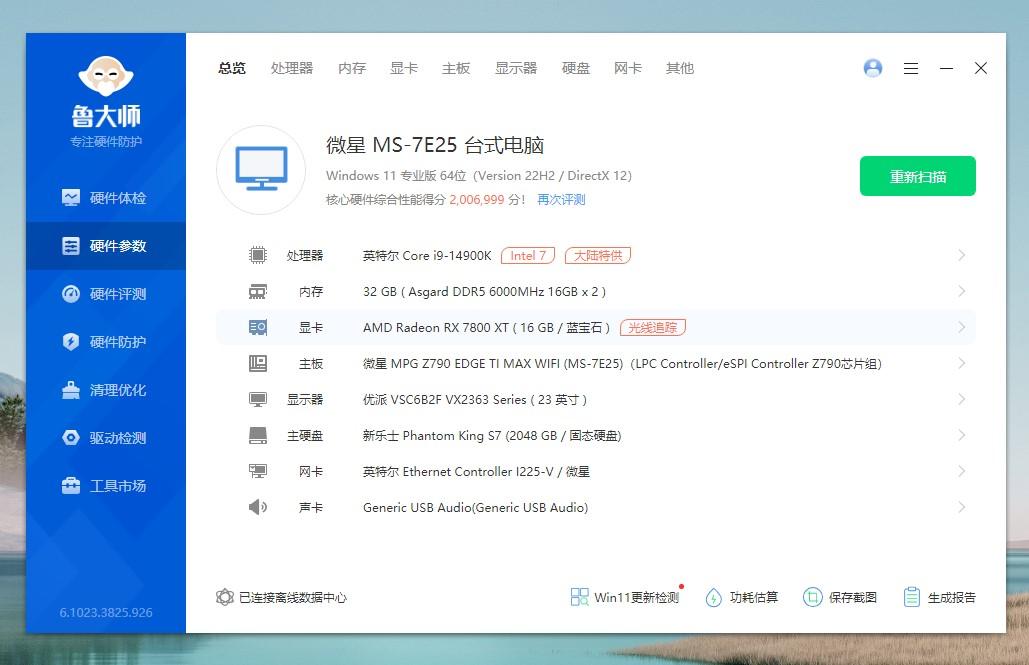Click the Intel 7 badge
The height and width of the screenshot is (665, 1029).
[x=528, y=255]
